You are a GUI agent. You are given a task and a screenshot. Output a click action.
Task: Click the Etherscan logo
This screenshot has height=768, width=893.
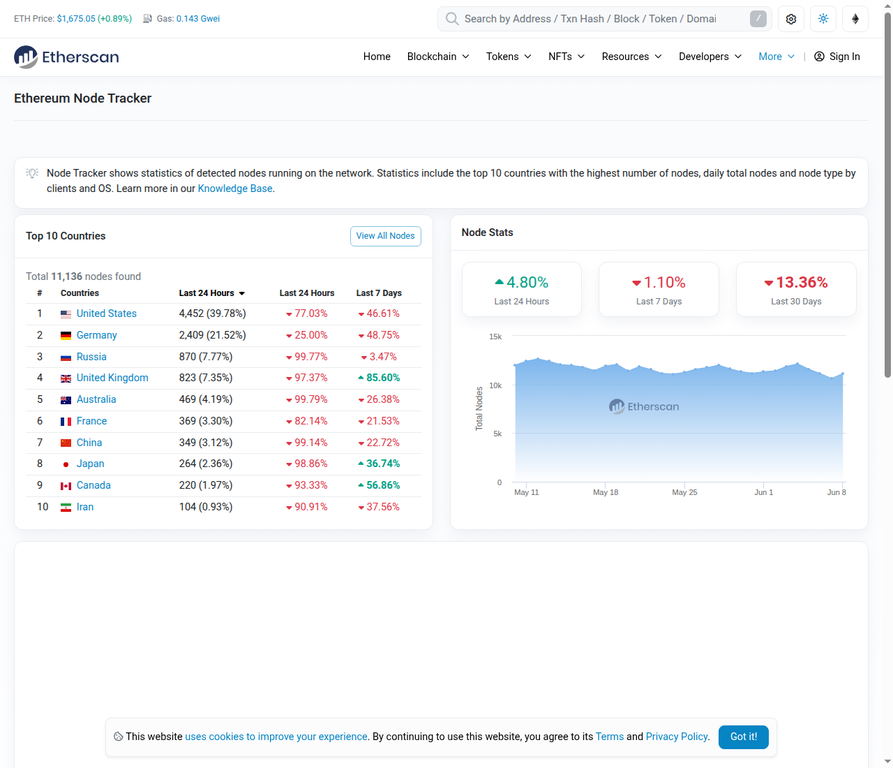[x=67, y=57]
